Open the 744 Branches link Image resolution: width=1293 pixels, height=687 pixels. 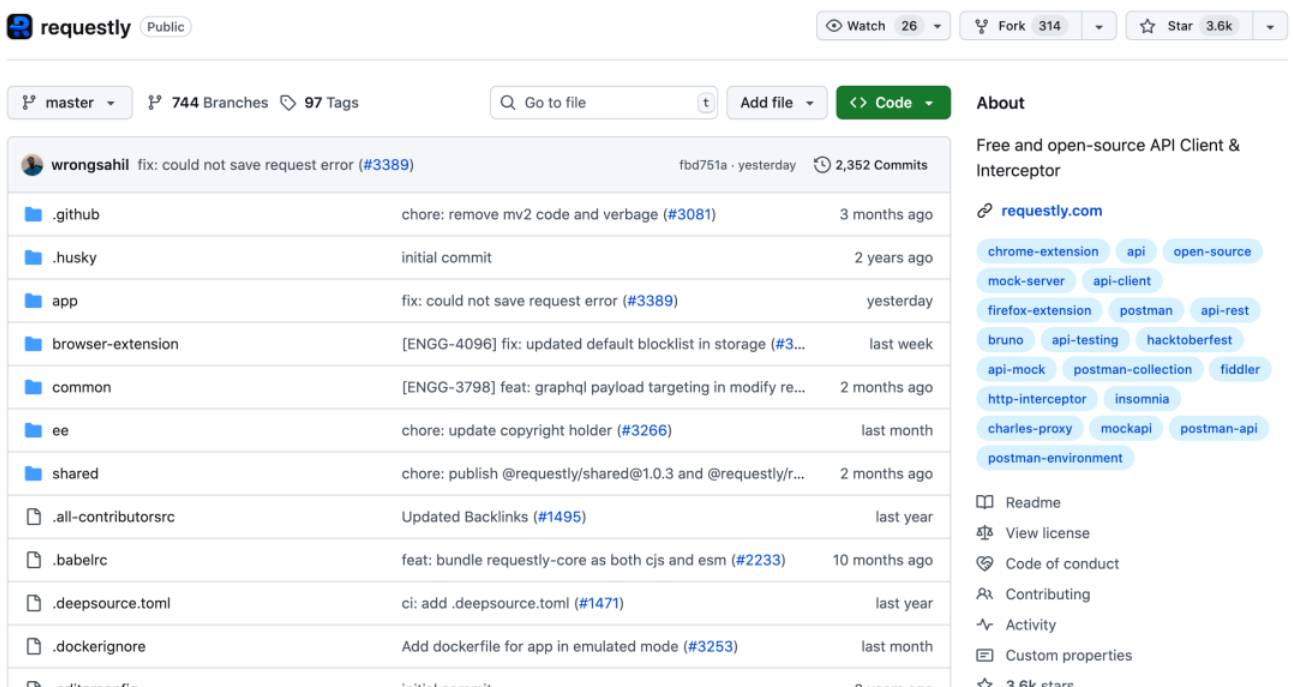(x=208, y=103)
